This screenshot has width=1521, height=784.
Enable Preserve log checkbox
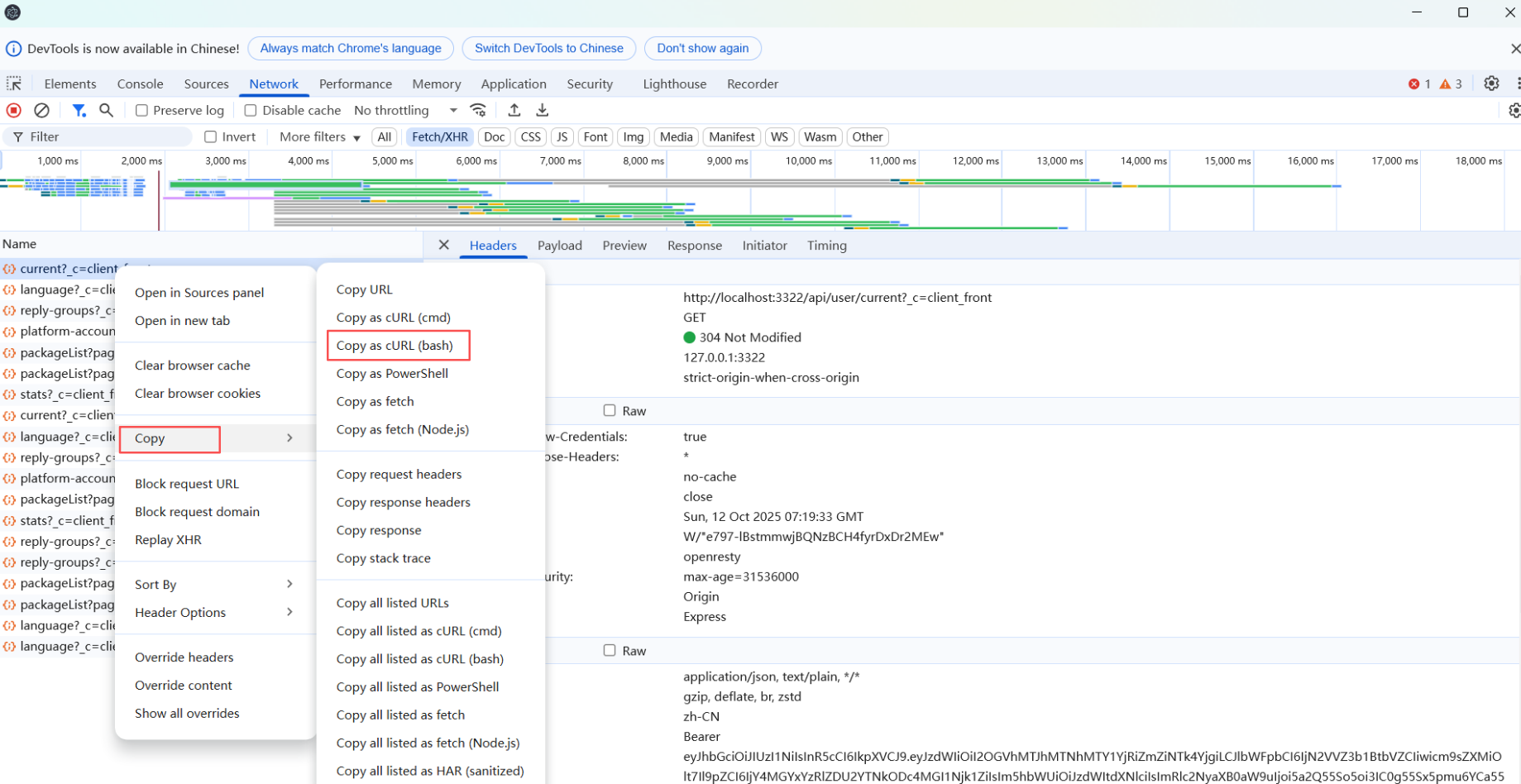tap(141, 110)
